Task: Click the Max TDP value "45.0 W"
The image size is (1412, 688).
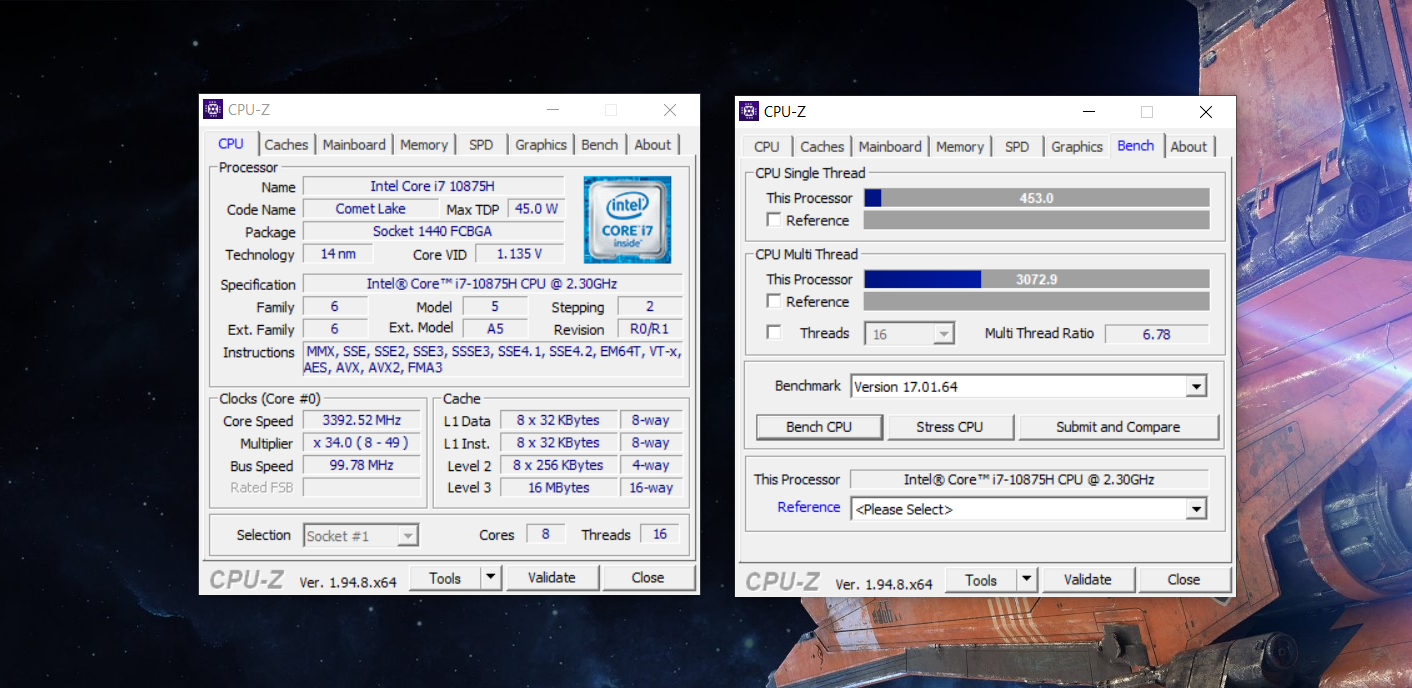Action: point(536,209)
